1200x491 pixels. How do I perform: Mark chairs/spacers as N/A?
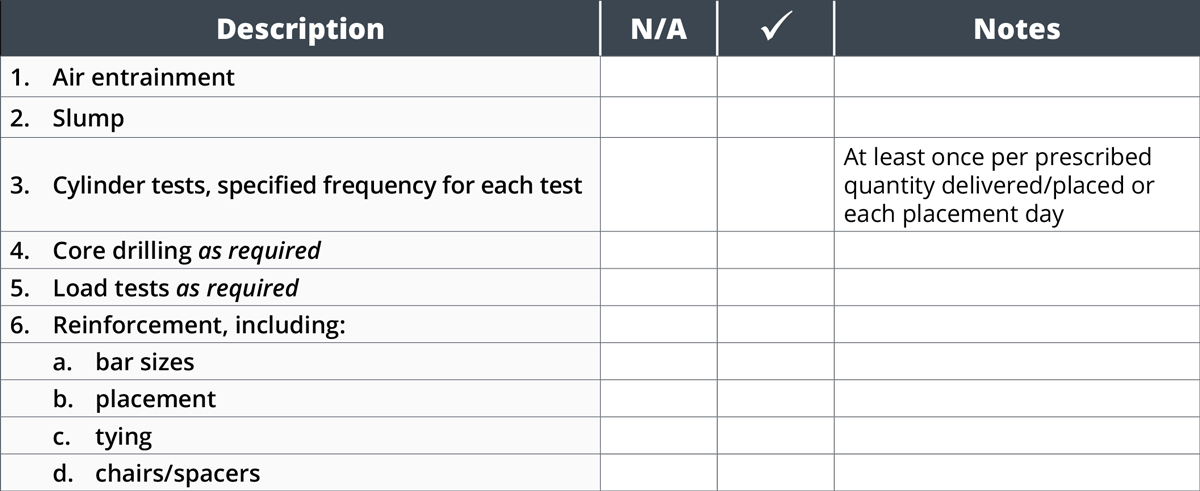tap(659, 472)
